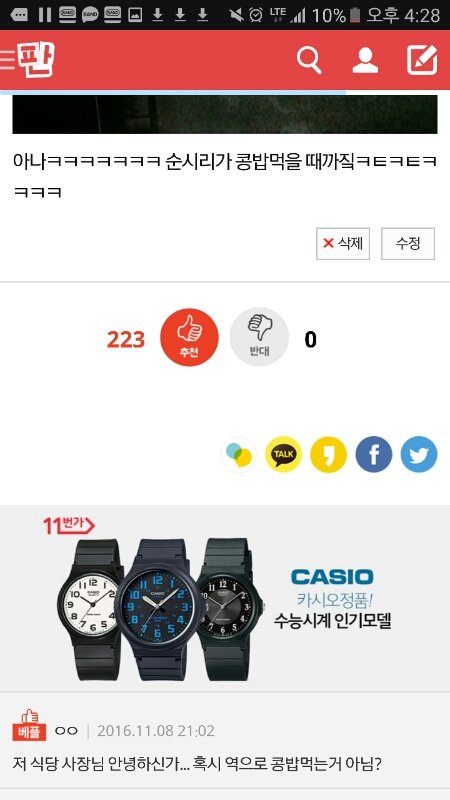Share the post via KakaoTalk icon
Image resolution: width=450 pixels, height=800 pixels.
click(283, 454)
